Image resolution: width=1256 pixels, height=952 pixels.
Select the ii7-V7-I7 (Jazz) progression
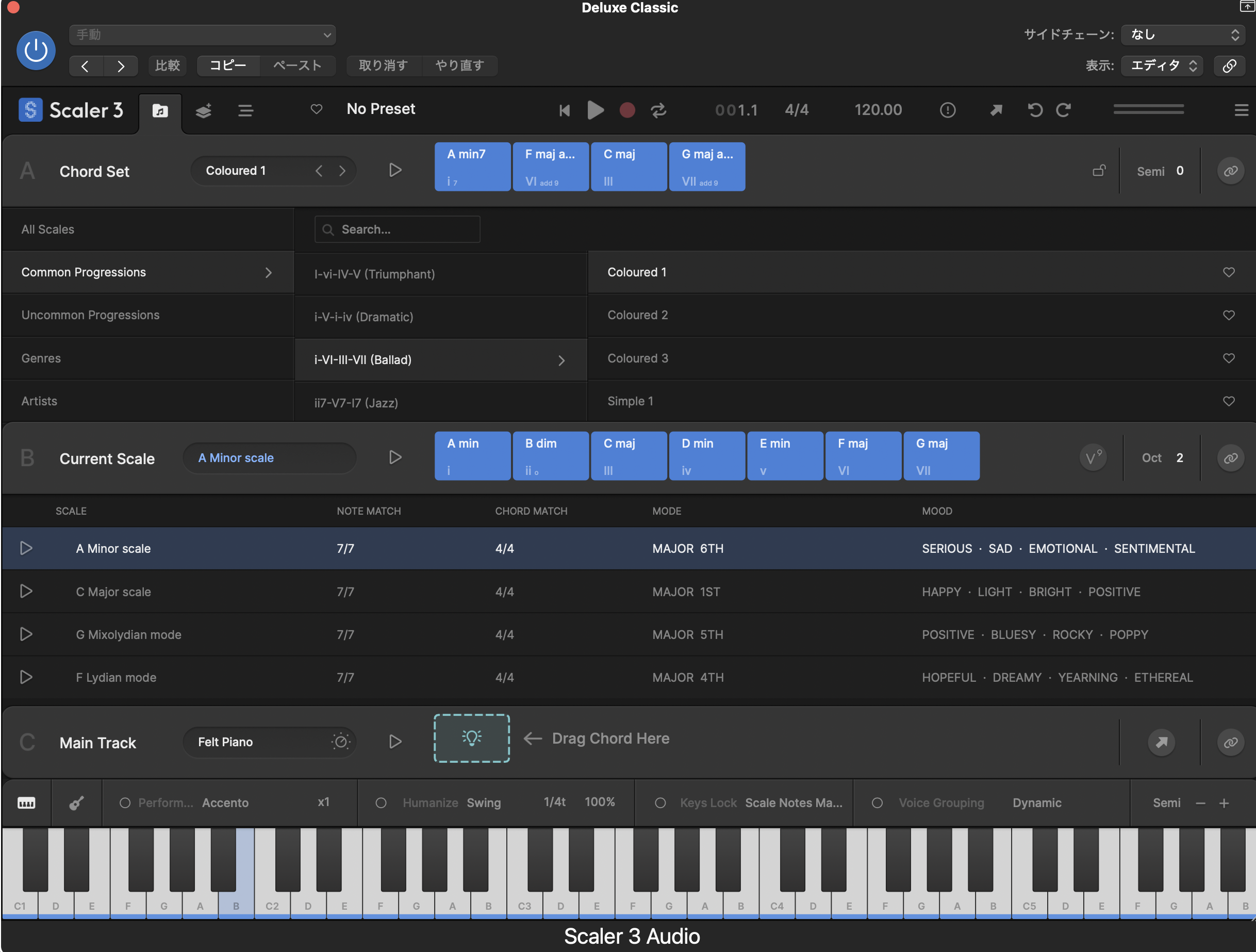click(441, 403)
